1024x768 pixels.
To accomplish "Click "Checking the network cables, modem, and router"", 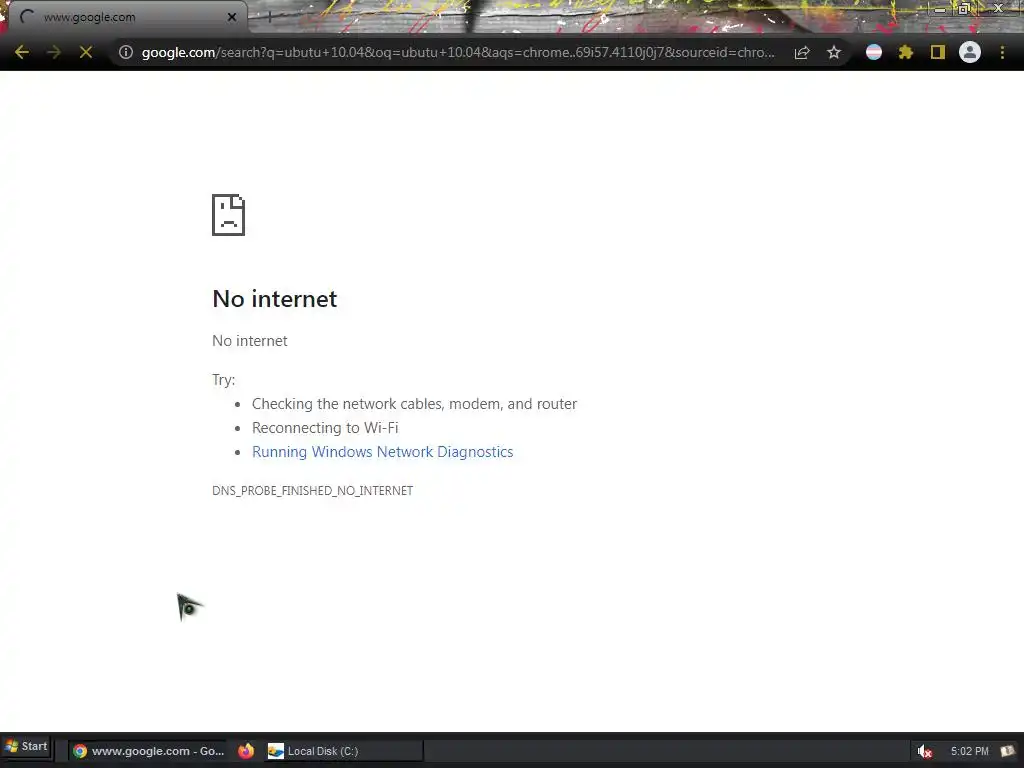I will click(x=414, y=404).
